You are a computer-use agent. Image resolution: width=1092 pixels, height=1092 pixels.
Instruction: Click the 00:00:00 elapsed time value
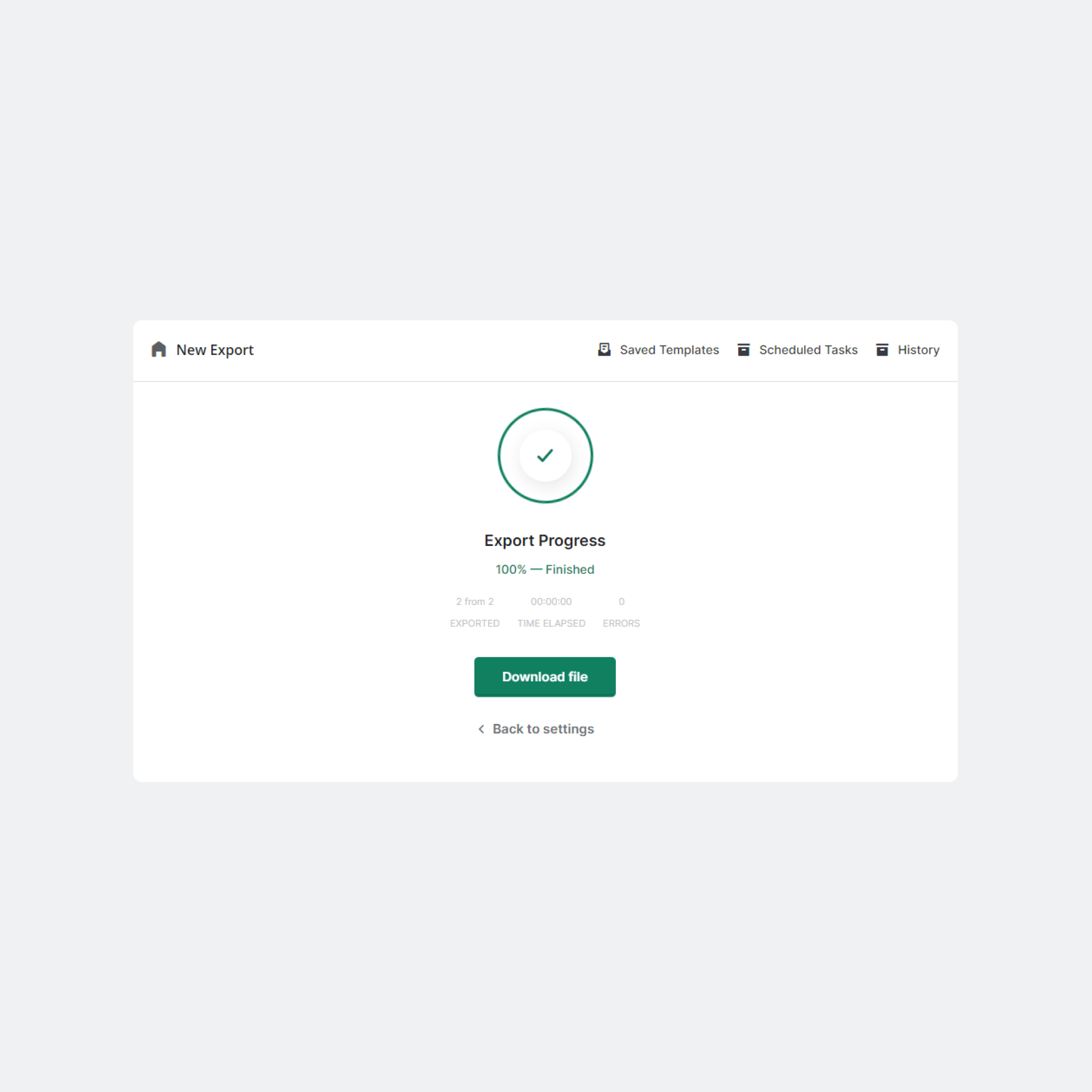(551, 601)
